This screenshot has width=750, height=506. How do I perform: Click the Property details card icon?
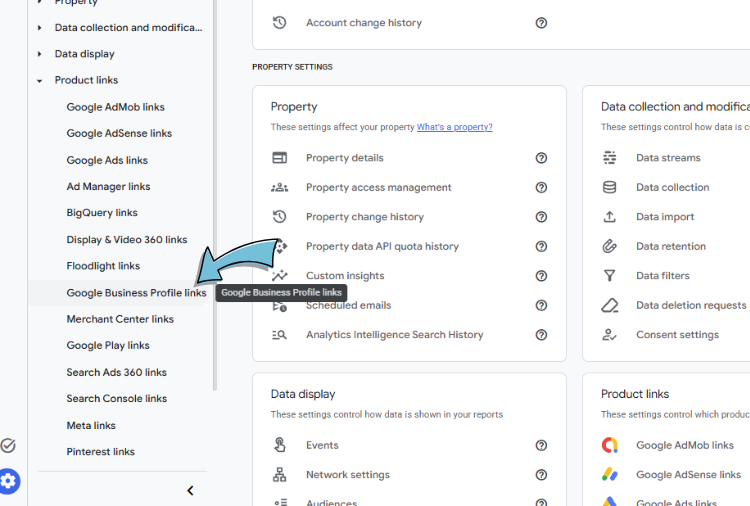pos(279,157)
